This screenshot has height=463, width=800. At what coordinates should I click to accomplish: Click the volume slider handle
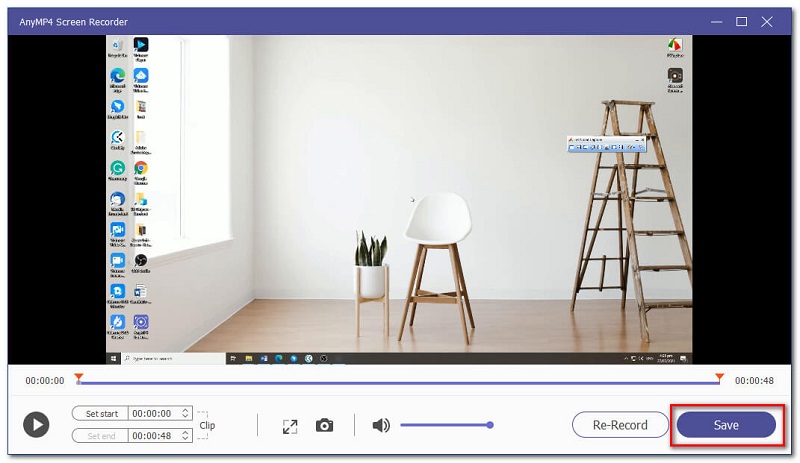(x=490, y=425)
